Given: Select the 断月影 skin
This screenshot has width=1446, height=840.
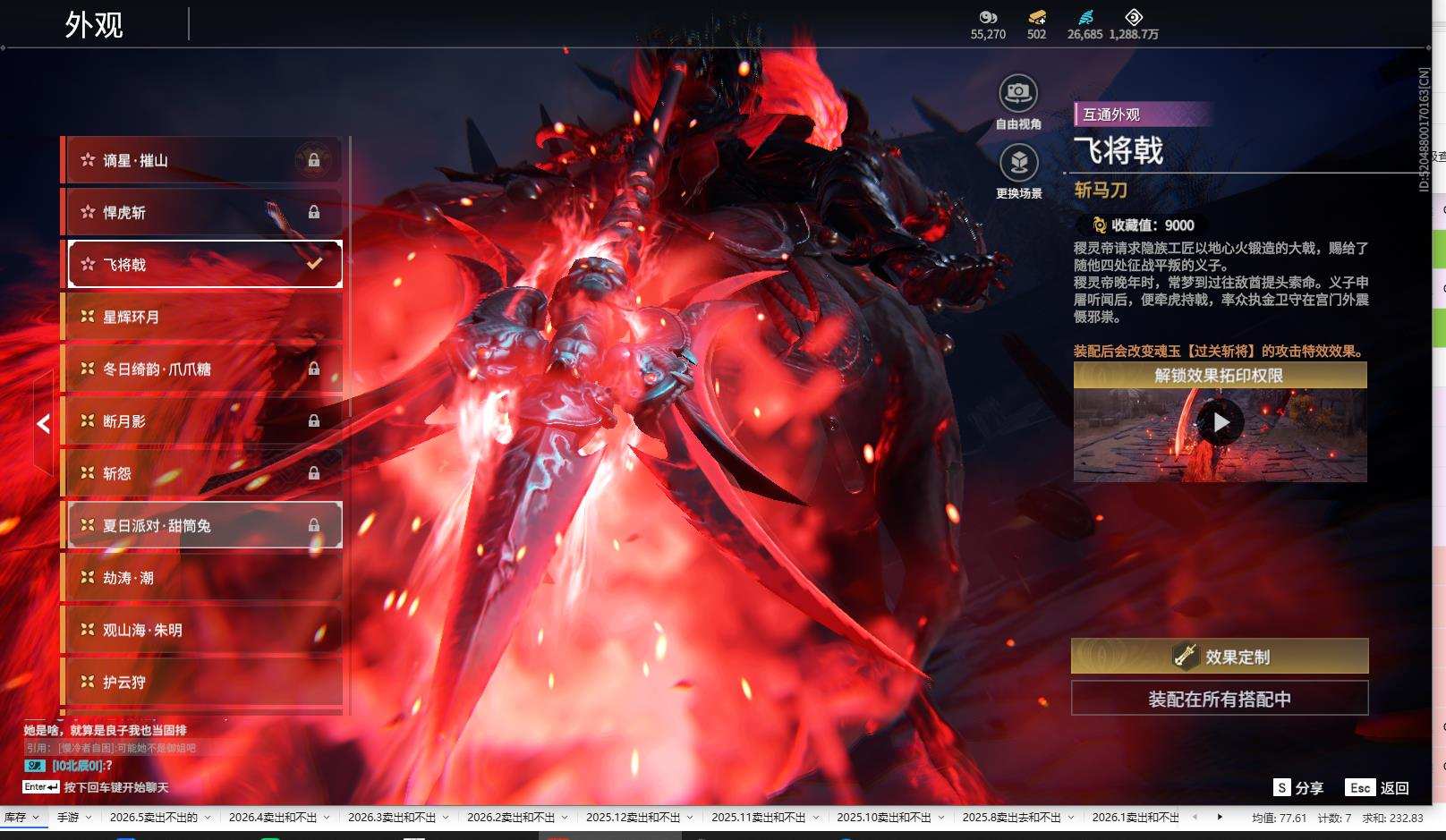Looking at the screenshot, I should 205,420.
